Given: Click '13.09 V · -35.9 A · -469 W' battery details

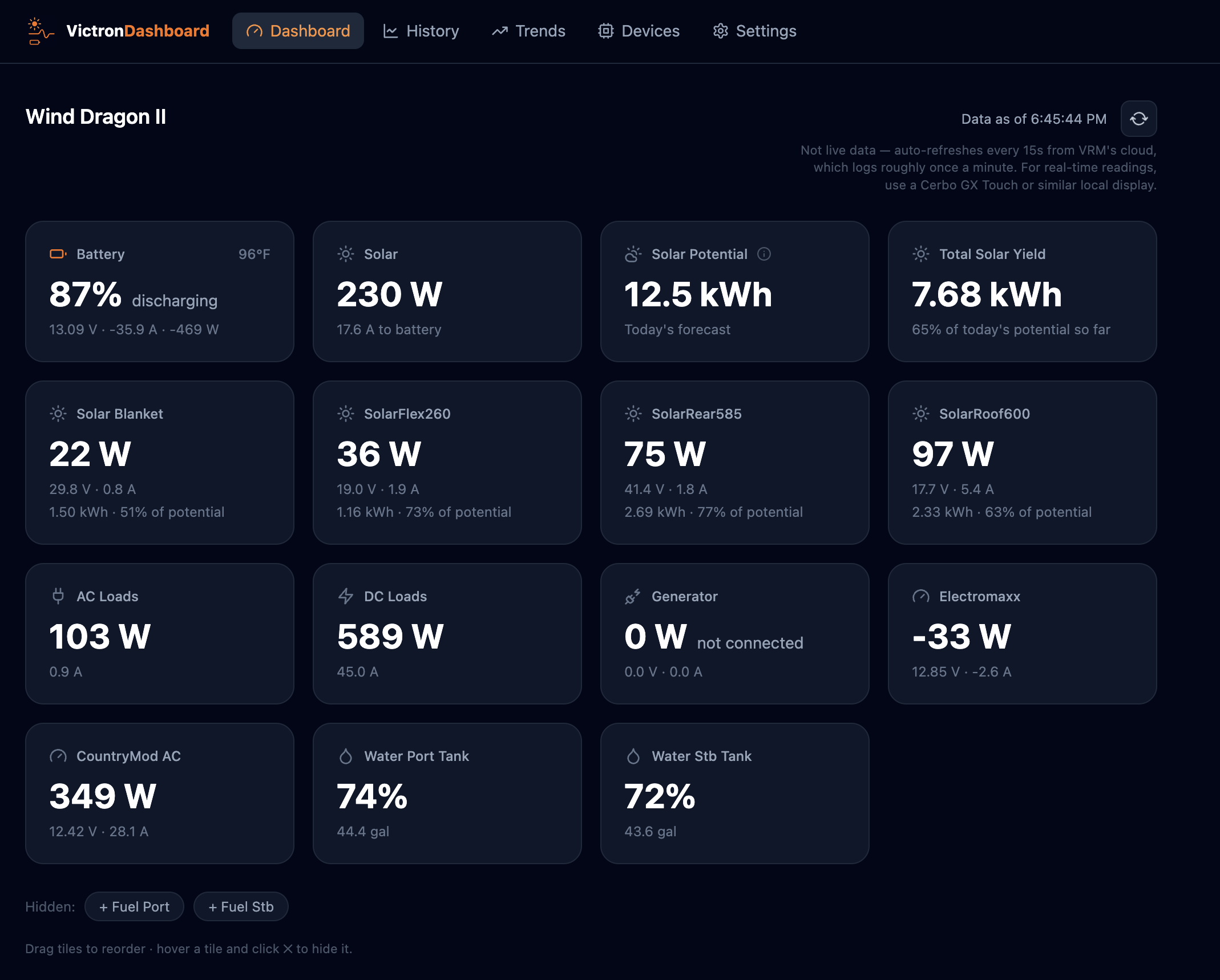Looking at the screenshot, I should pos(134,329).
